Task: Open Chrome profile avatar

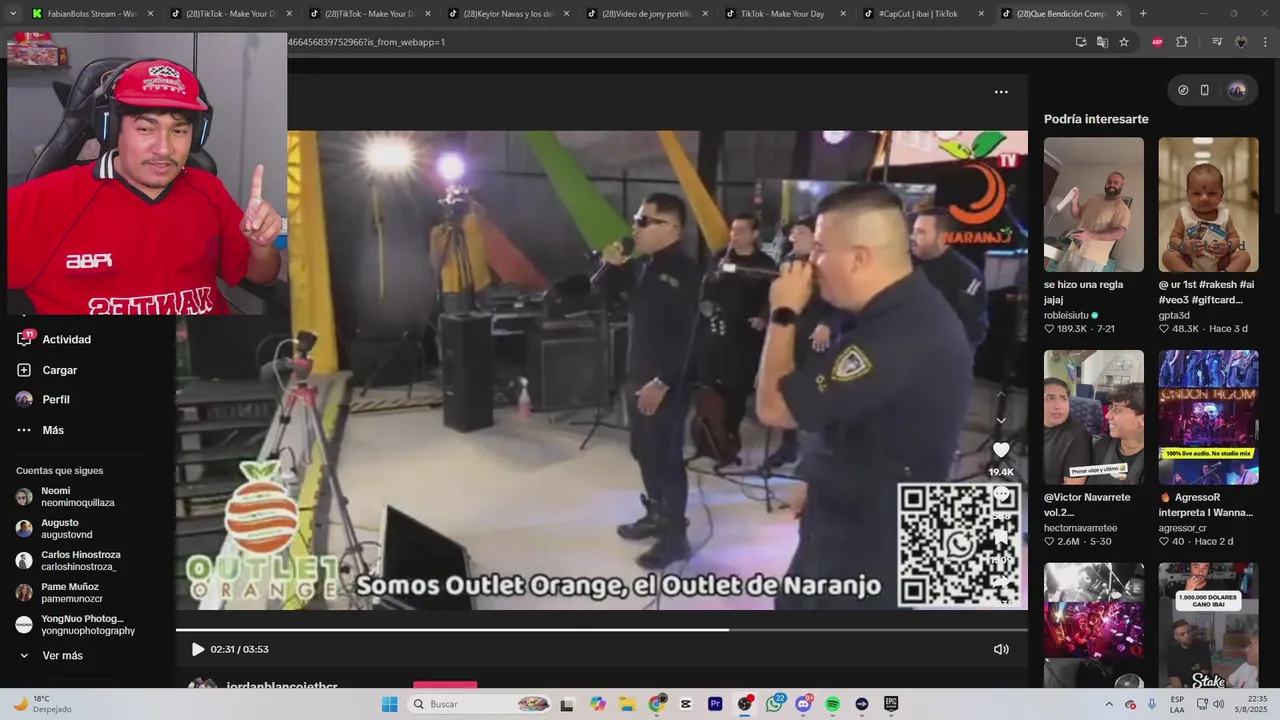Action: point(1241,42)
